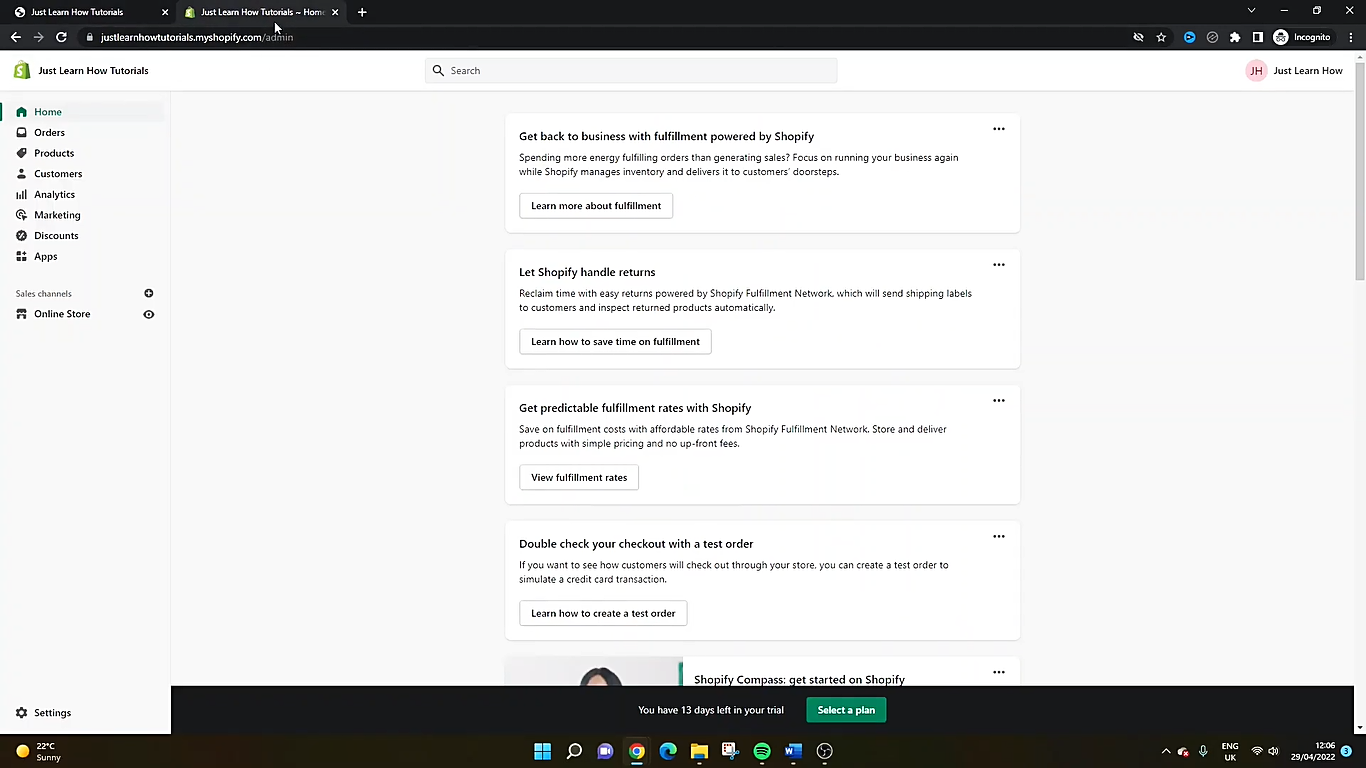Reload the current page
Viewport: 1366px width, 768px height.
click(61, 37)
